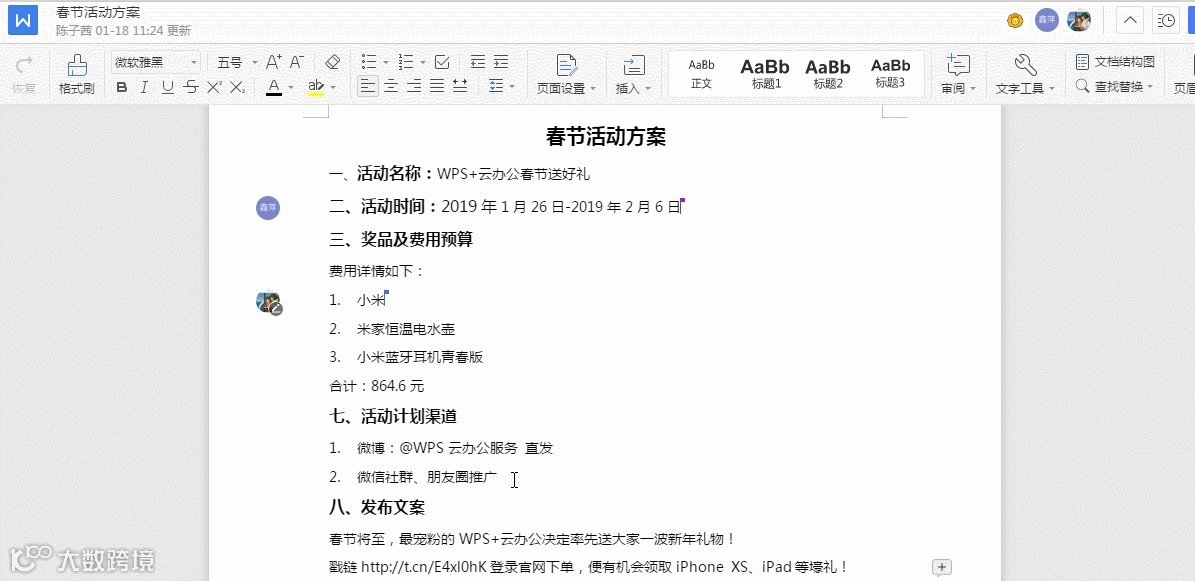Select the Format Painter (格式刷) tool
The height and width of the screenshot is (581, 1195).
click(x=76, y=75)
